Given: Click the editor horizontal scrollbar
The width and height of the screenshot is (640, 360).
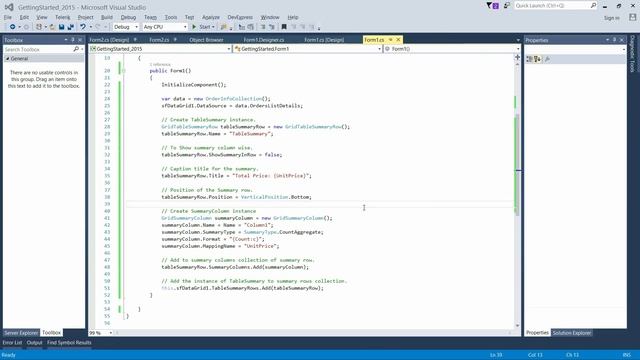Looking at the screenshot, I should tap(313, 333).
